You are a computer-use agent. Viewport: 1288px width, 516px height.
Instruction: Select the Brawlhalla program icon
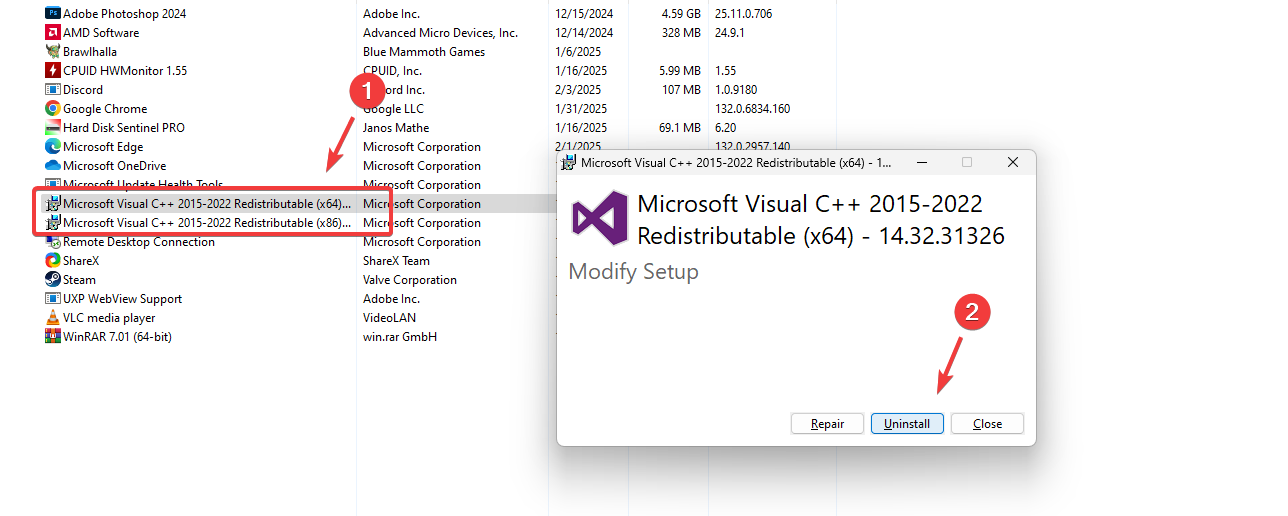[53, 52]
